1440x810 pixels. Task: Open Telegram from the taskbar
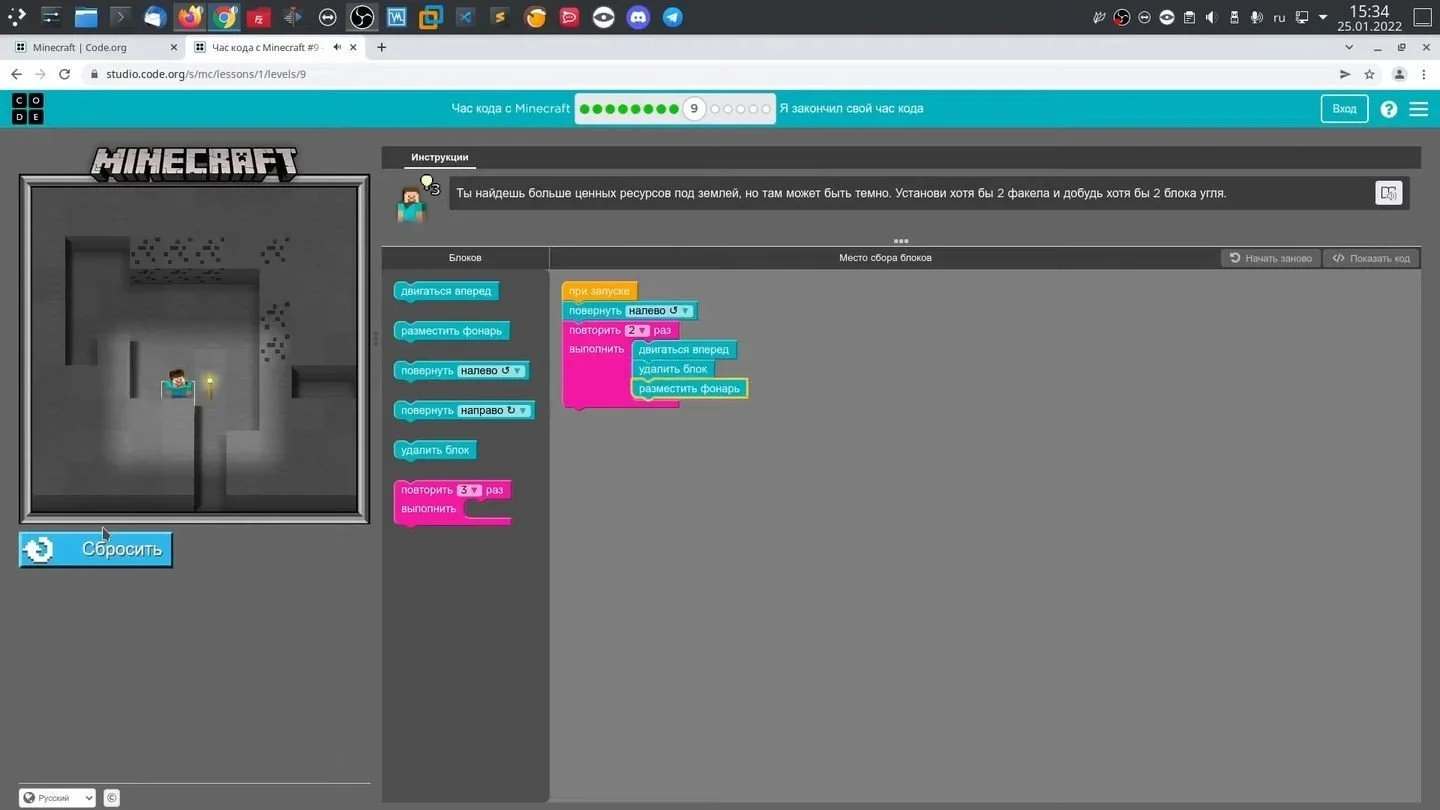point(673,17)
